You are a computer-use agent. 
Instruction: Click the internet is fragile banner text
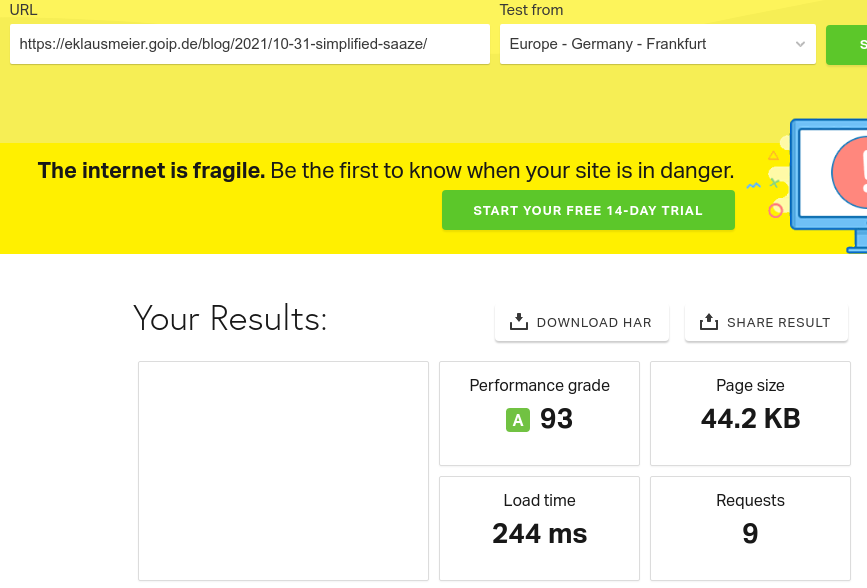(x=385, y=170)
